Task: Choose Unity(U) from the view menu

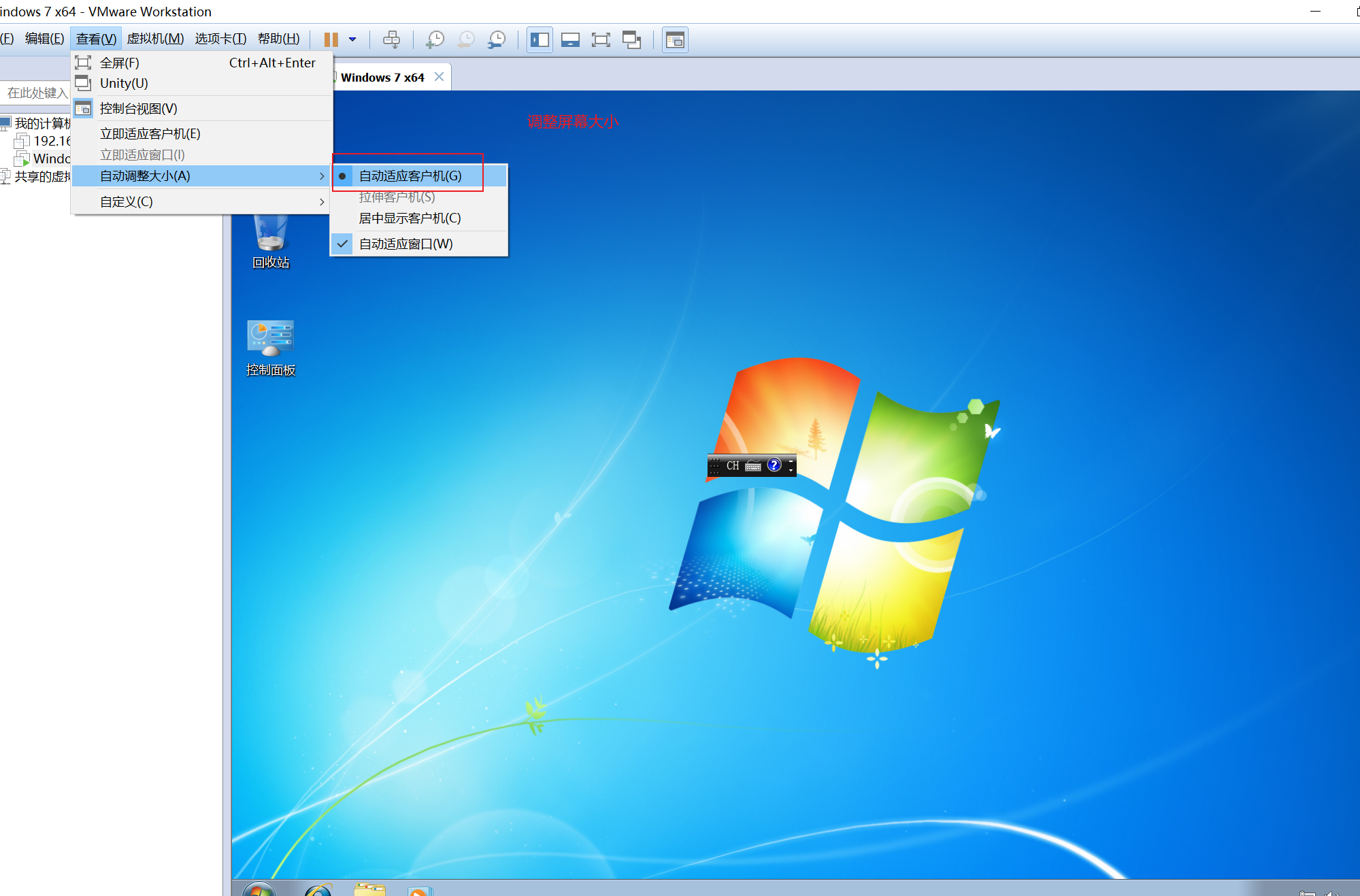Action: pos(202,83)
